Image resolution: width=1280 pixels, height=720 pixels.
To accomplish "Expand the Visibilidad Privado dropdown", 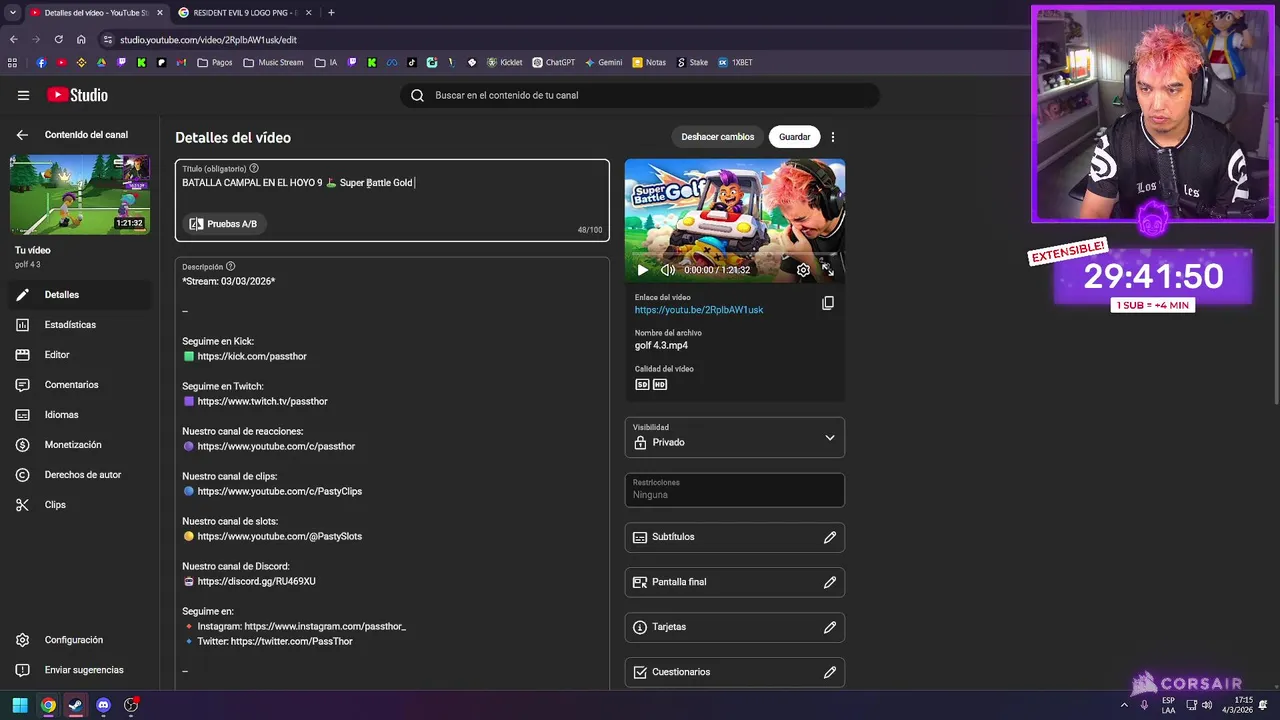I will pos(735,437).
